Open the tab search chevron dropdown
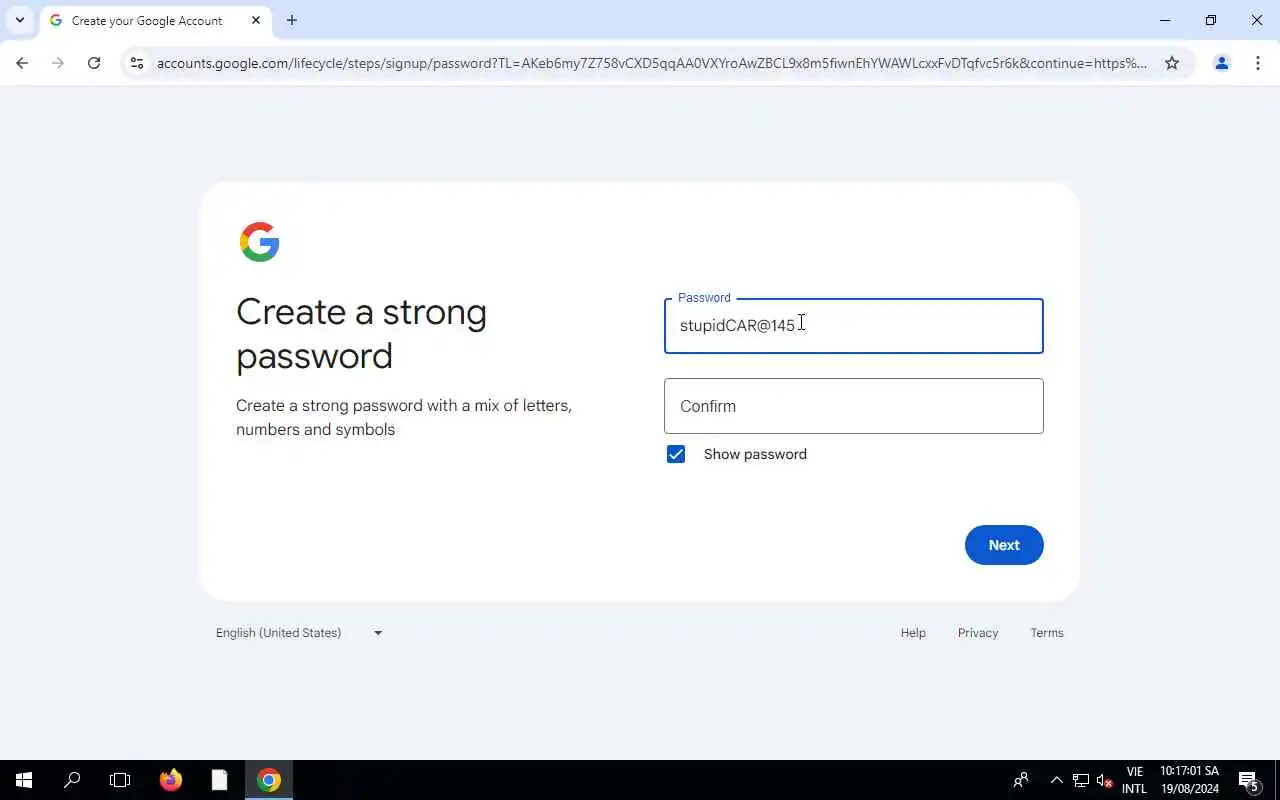Viewport: 1280px width, 800px height. pos(20,20)
